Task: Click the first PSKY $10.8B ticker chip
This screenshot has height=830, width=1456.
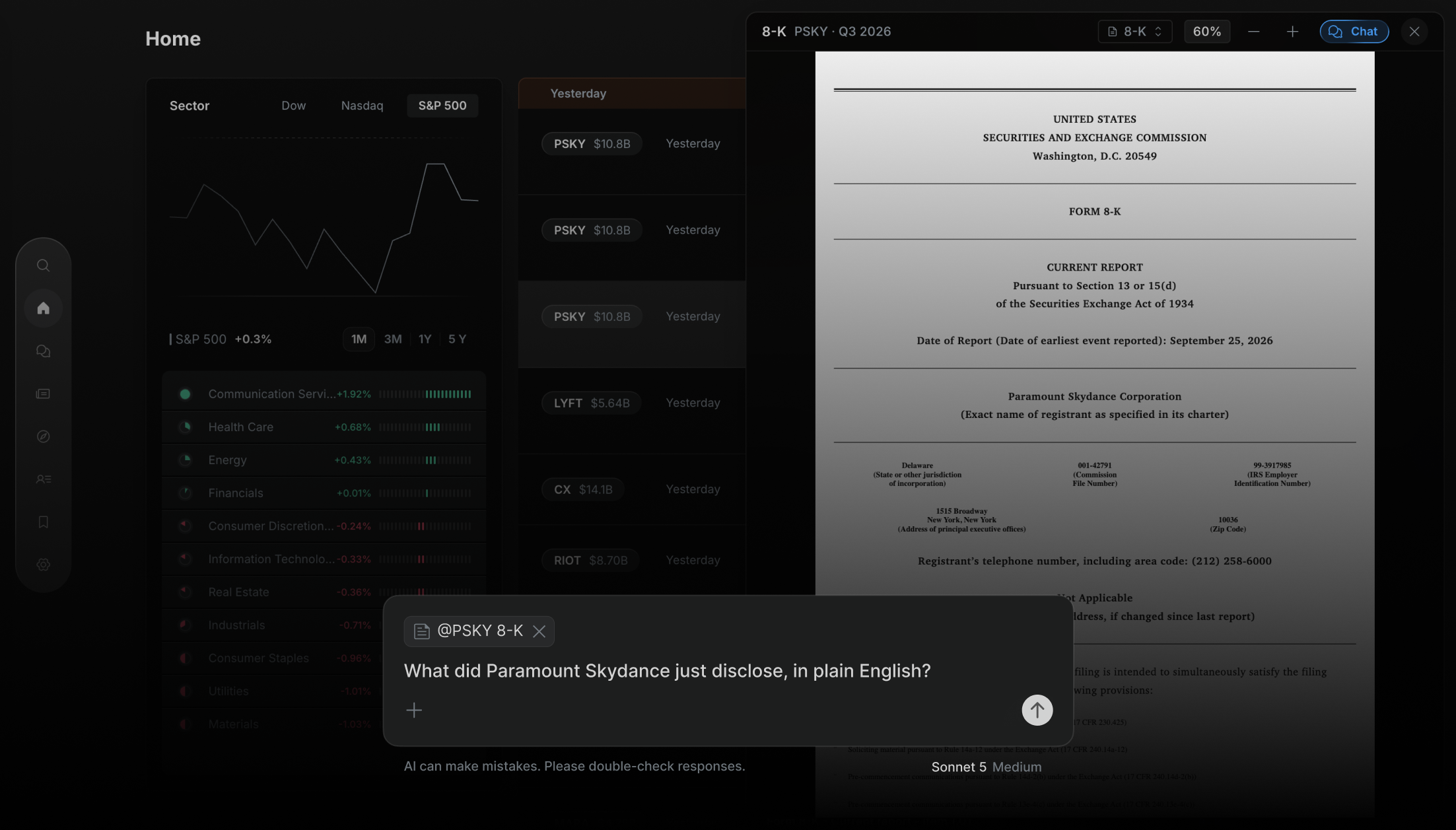Action: tap(592, 144)
